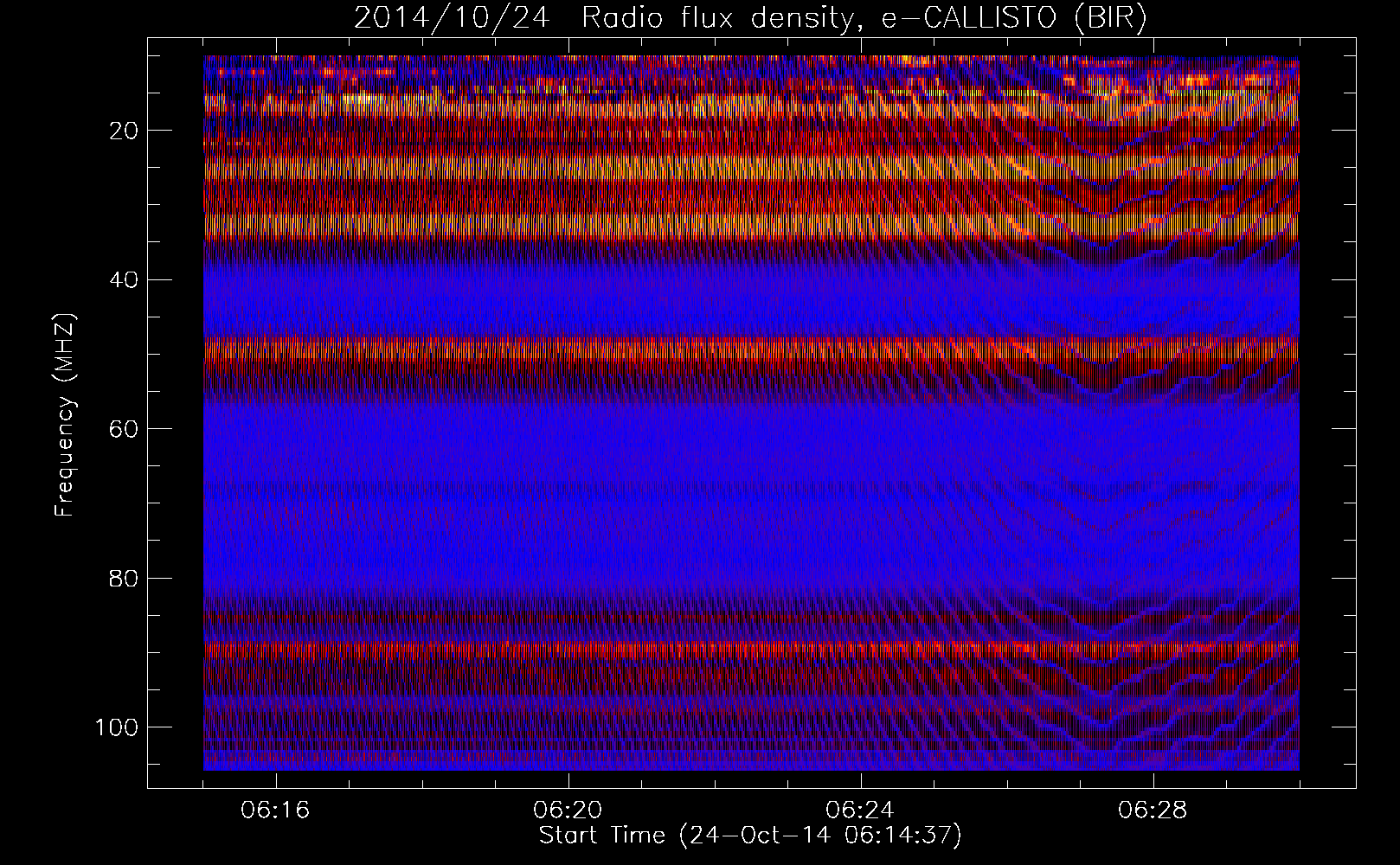Click the 06:20 time tick label
The image size is (1400, 865).
[x=568, y=811]
